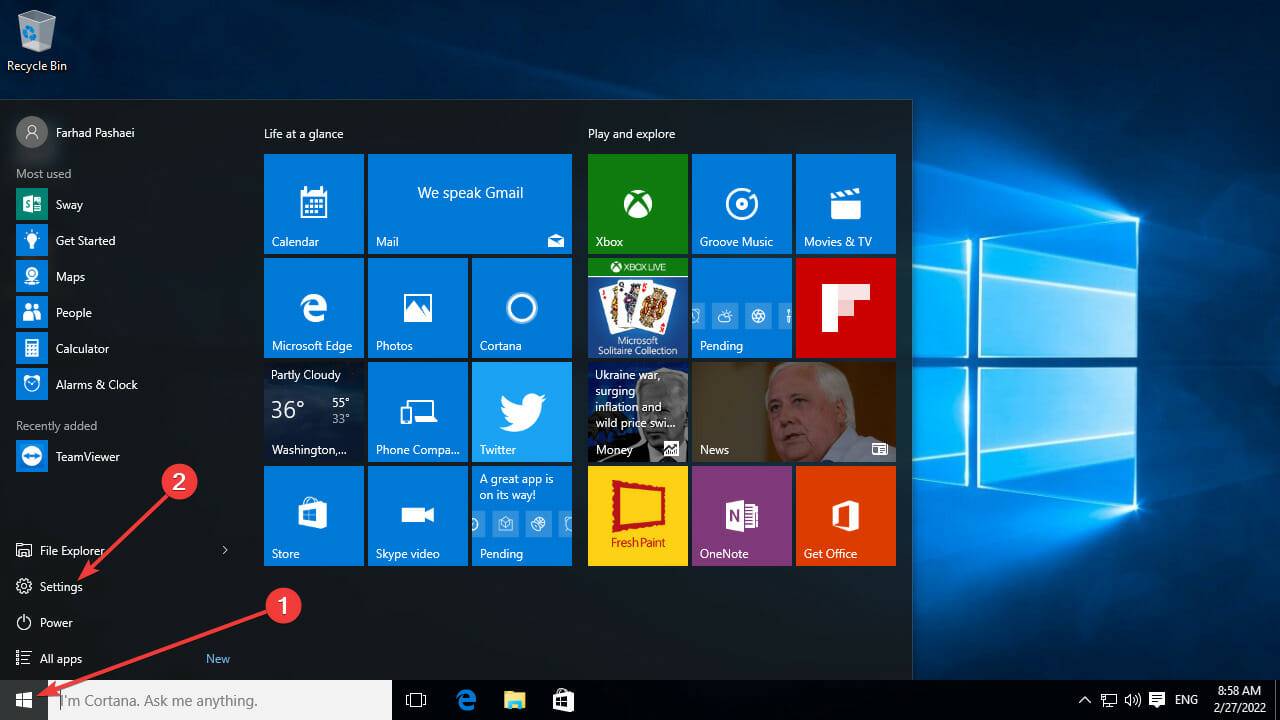Screen dimensions: 1280x720
Task: Launch Maps from the sidebar
Action: (x=72, y=276)
